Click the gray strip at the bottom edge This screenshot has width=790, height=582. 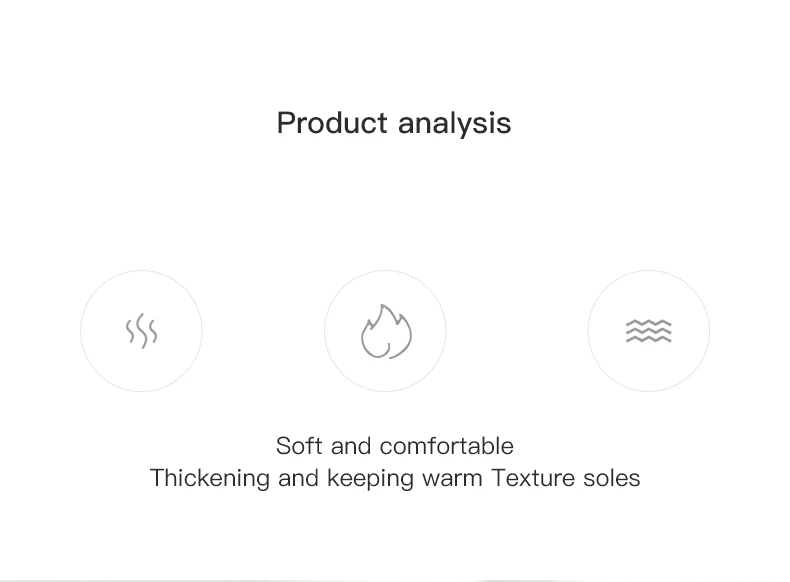395,580
